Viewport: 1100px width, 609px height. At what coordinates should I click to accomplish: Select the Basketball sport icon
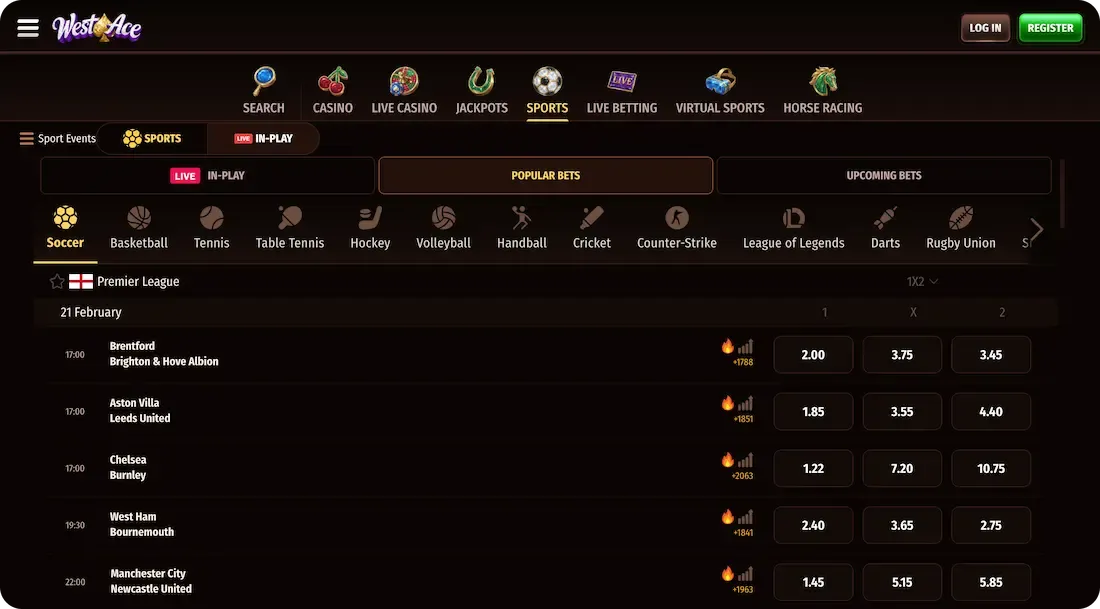coord(139,218)
